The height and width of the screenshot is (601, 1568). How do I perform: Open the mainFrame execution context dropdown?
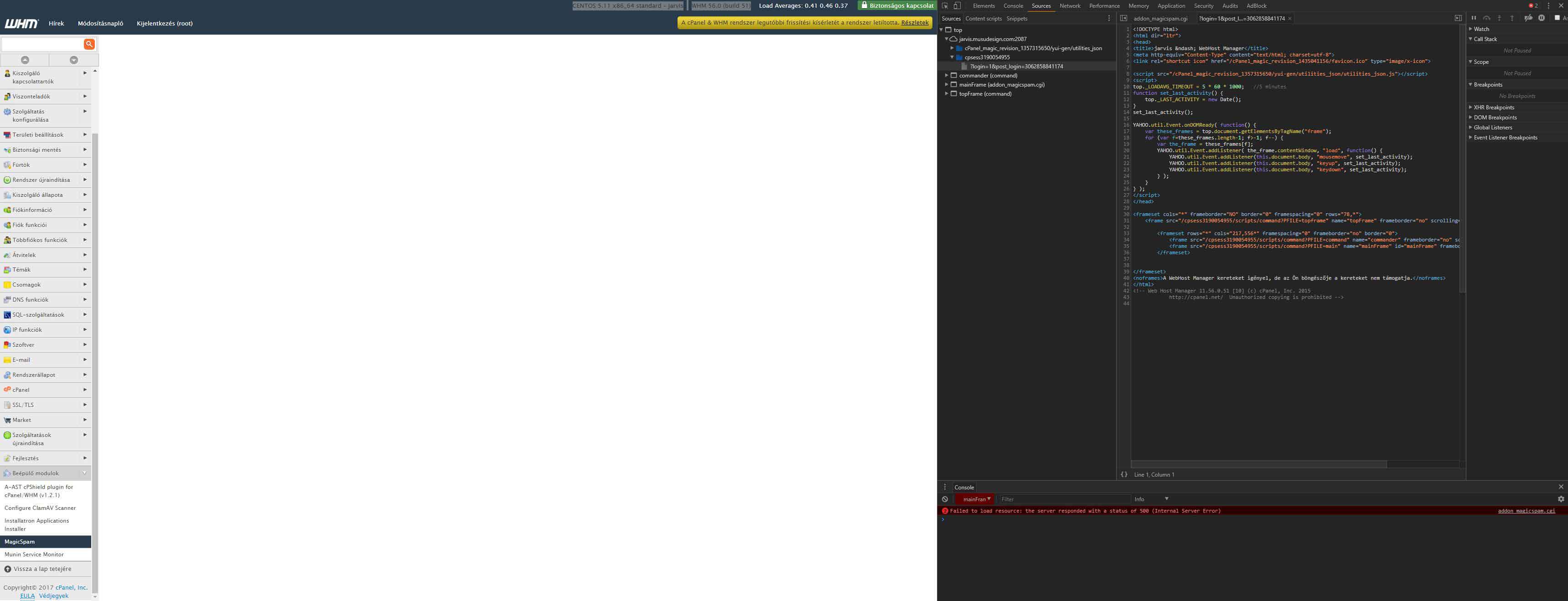(x=976, y=499)
